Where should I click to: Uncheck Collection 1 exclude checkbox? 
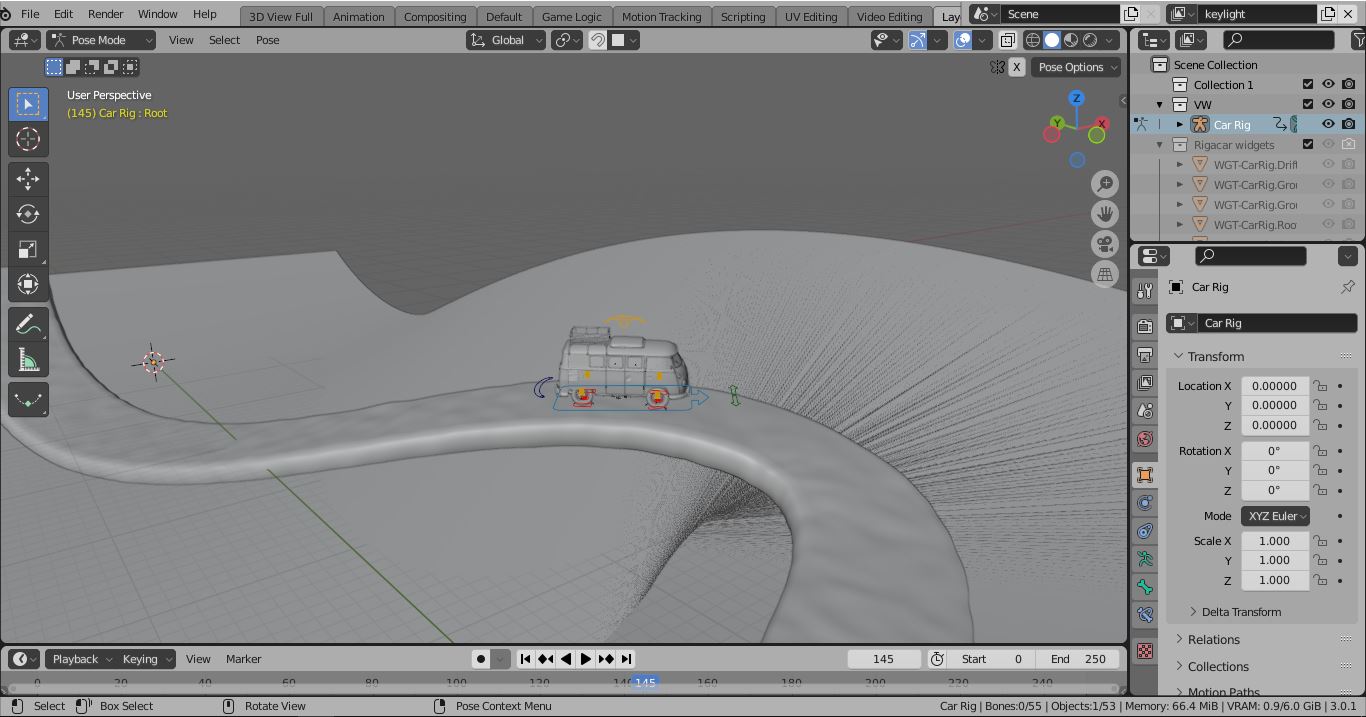tap(1308, 84)
